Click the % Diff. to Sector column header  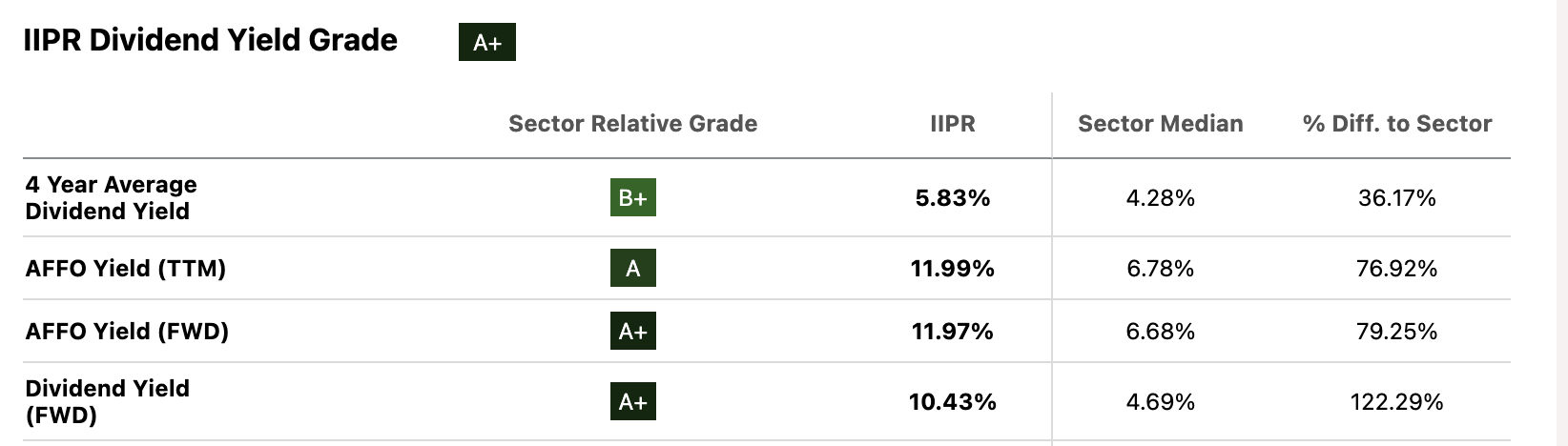click(x=1396, y=124)
